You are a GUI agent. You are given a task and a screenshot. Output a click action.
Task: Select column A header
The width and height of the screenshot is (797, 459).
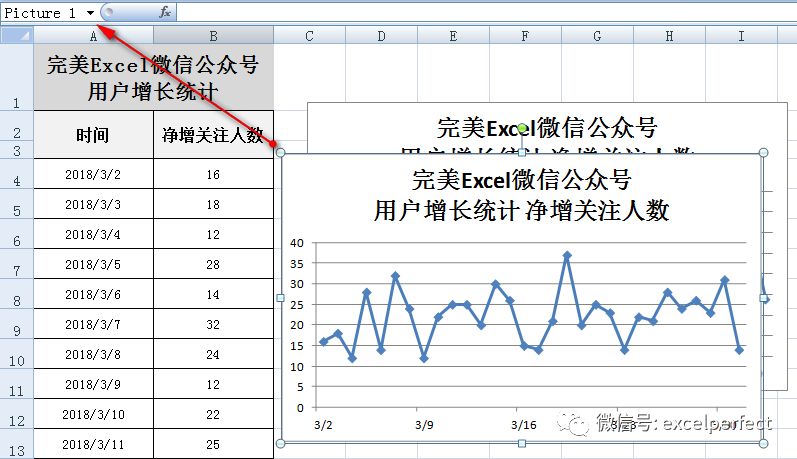click(x=94, y=36)
